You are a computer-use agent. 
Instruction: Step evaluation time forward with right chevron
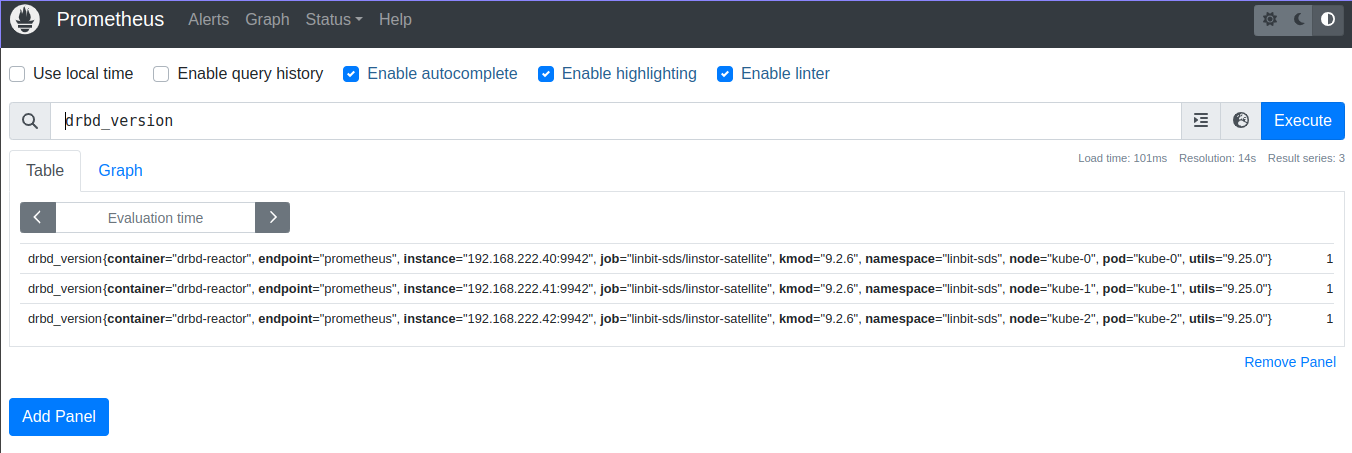pos(272,218)
